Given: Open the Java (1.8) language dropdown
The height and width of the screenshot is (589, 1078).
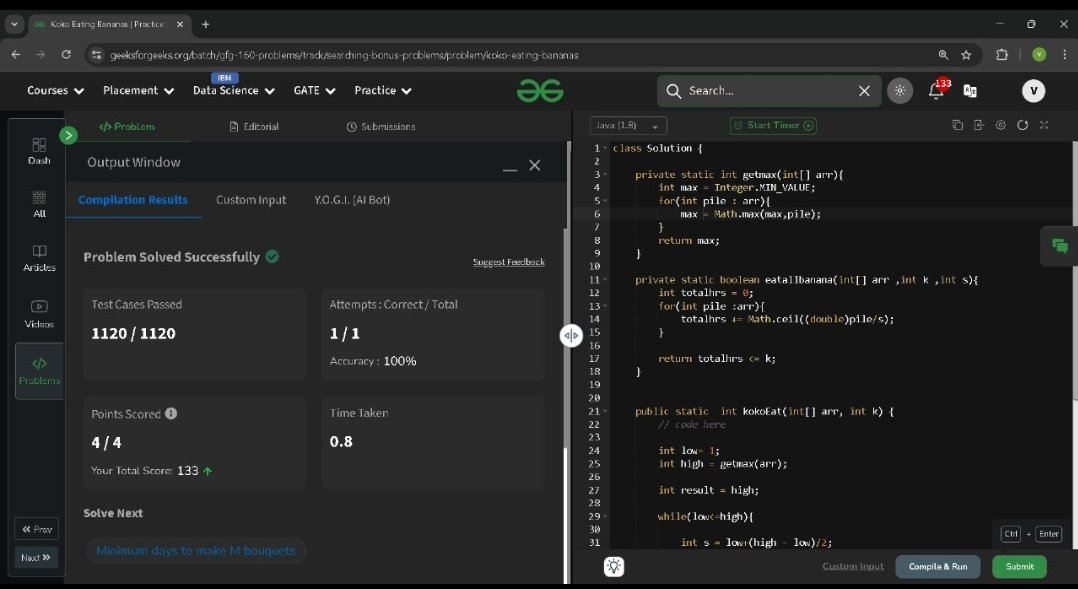Looking at the screenshot, I should [x=628, y=126].
